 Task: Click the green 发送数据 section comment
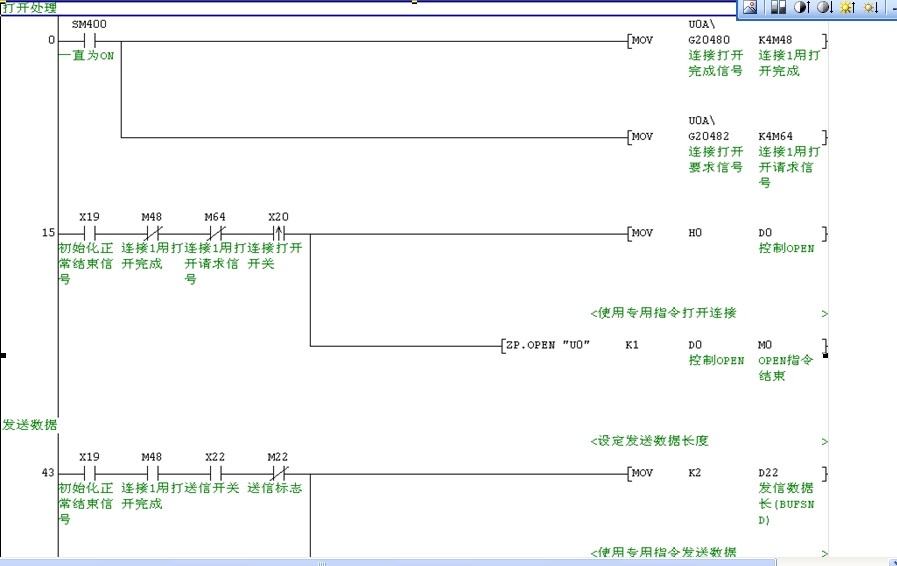(x=30, y=425)
